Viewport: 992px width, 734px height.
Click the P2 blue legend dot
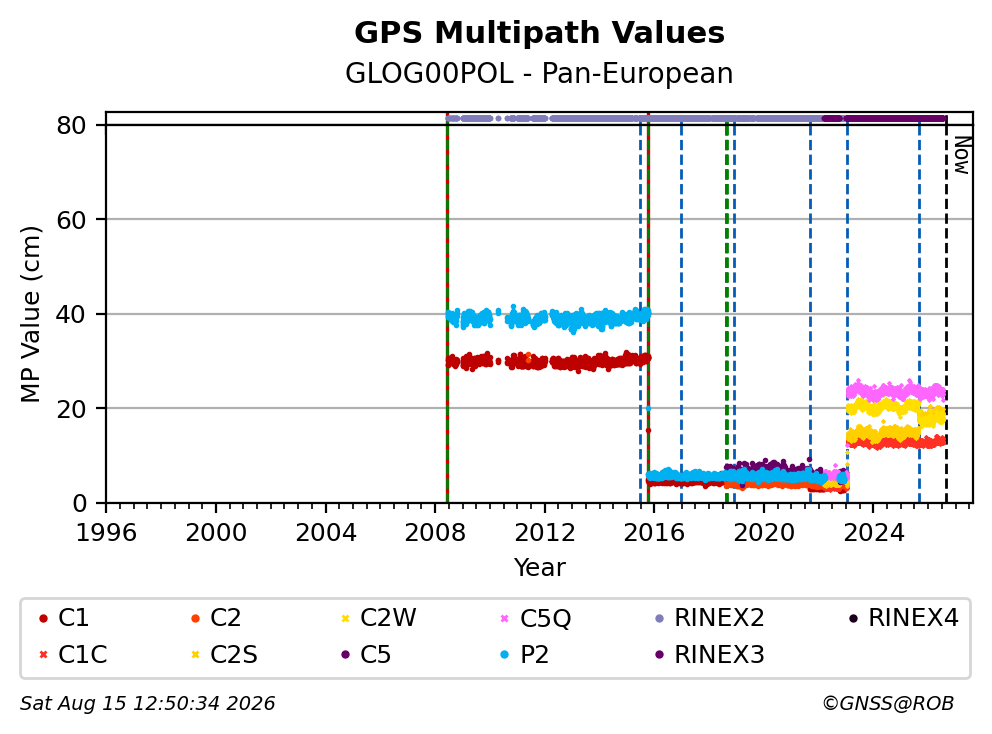coord(504,654)
